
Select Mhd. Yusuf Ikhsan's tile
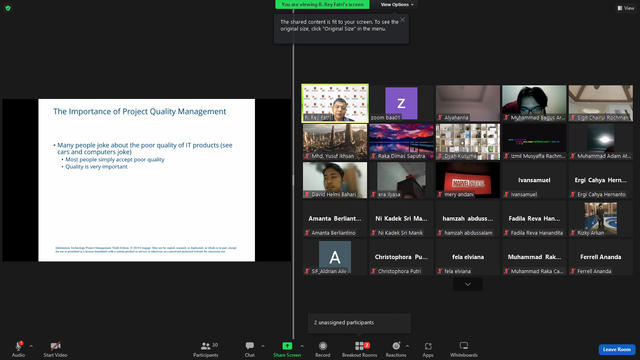tap(335, 142)
